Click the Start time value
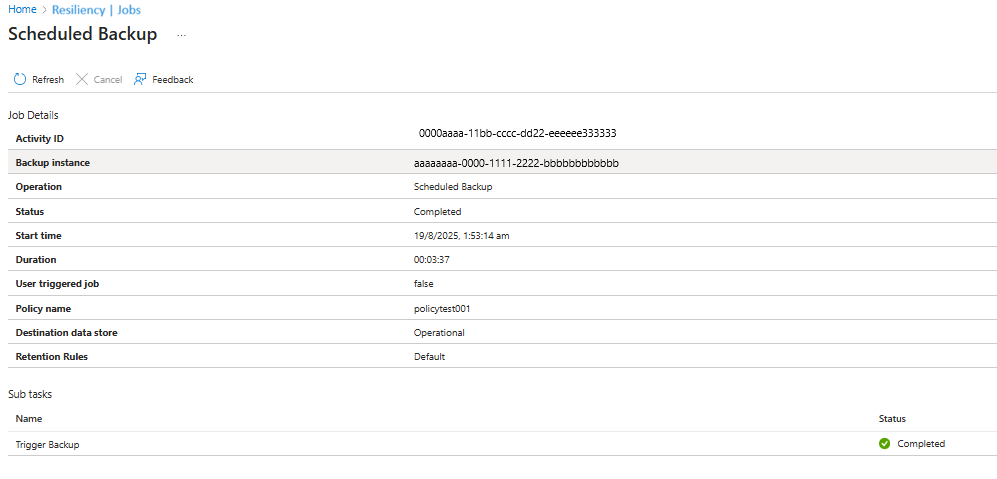997x479 pixels. [462, 235]
